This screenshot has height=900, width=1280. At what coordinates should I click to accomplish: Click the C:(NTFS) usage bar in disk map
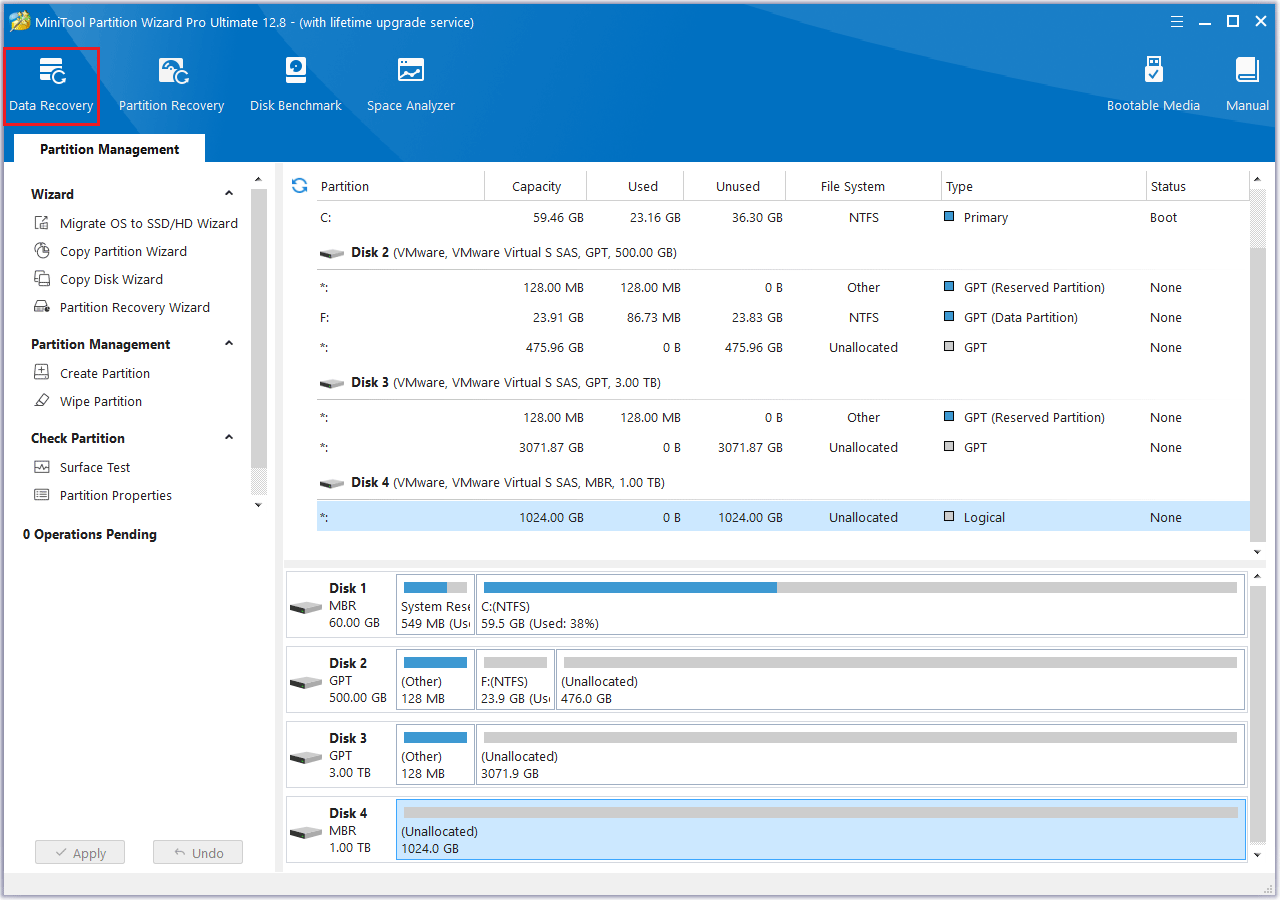[x=860, y=588]
